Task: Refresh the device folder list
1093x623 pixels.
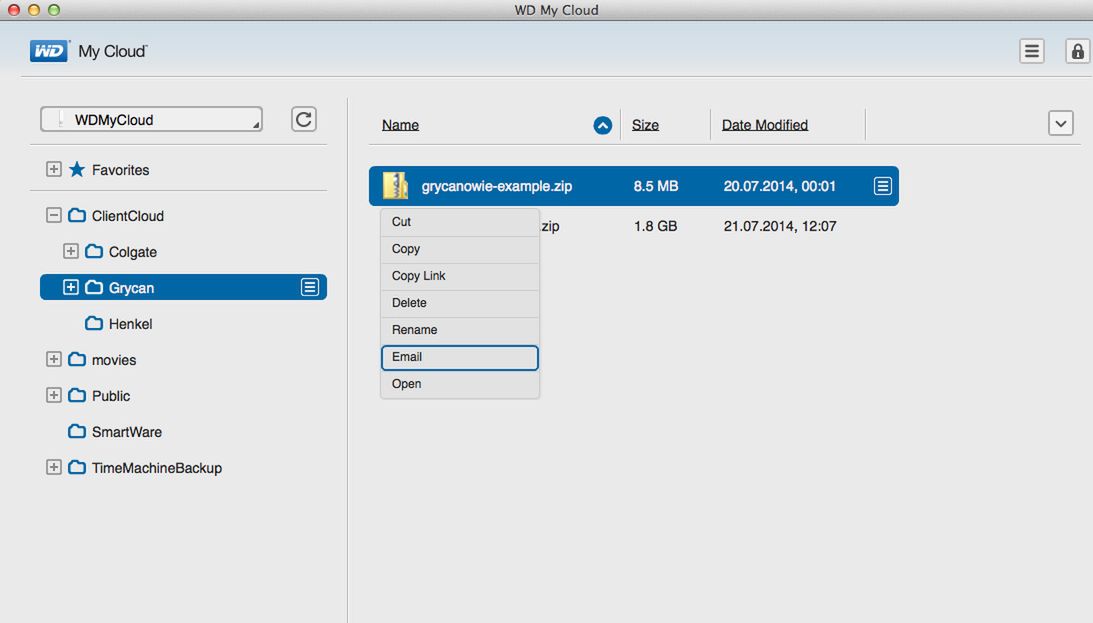Action: coord(304,119)
